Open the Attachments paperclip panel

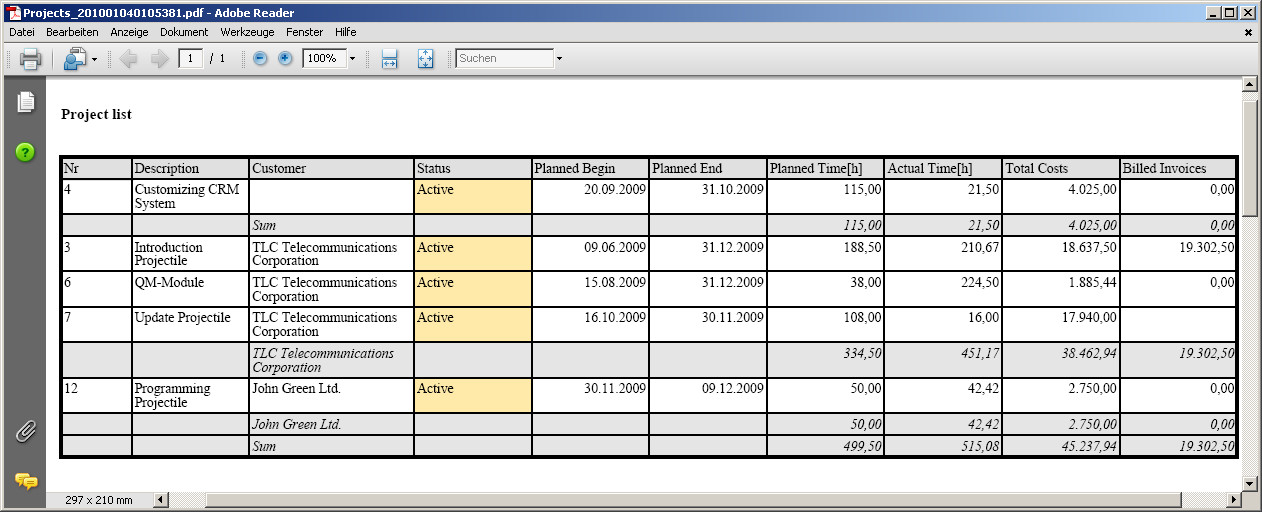(x=26, y=431)
